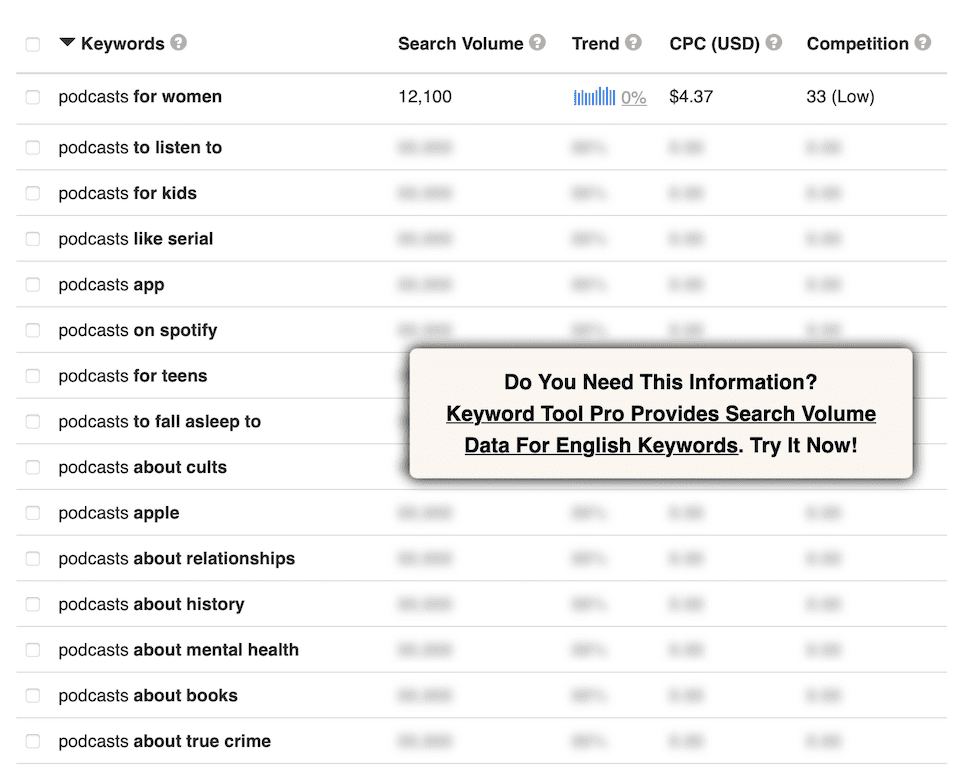960x767 pixels.
Task: Select the podcasts about books checkbox
Action: coord(32,695)
